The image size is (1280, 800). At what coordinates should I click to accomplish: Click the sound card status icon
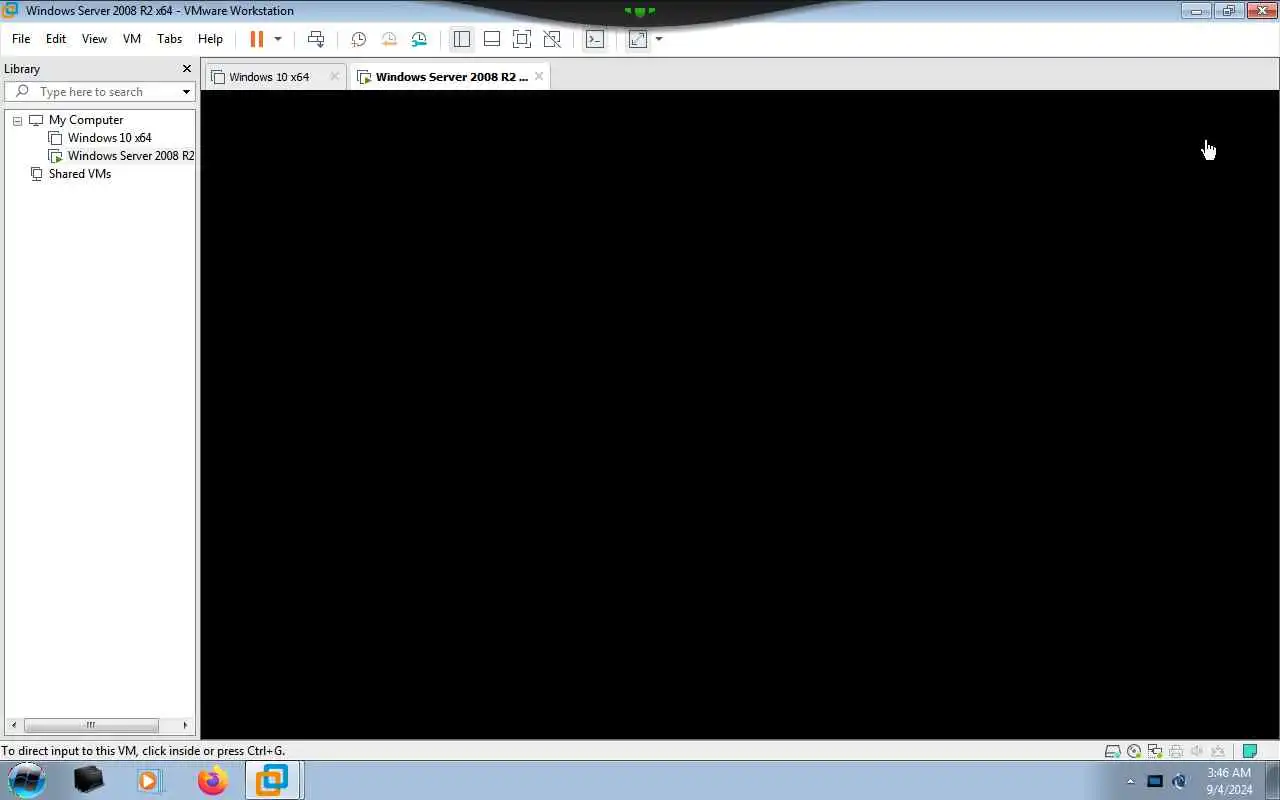point(1196,751)
